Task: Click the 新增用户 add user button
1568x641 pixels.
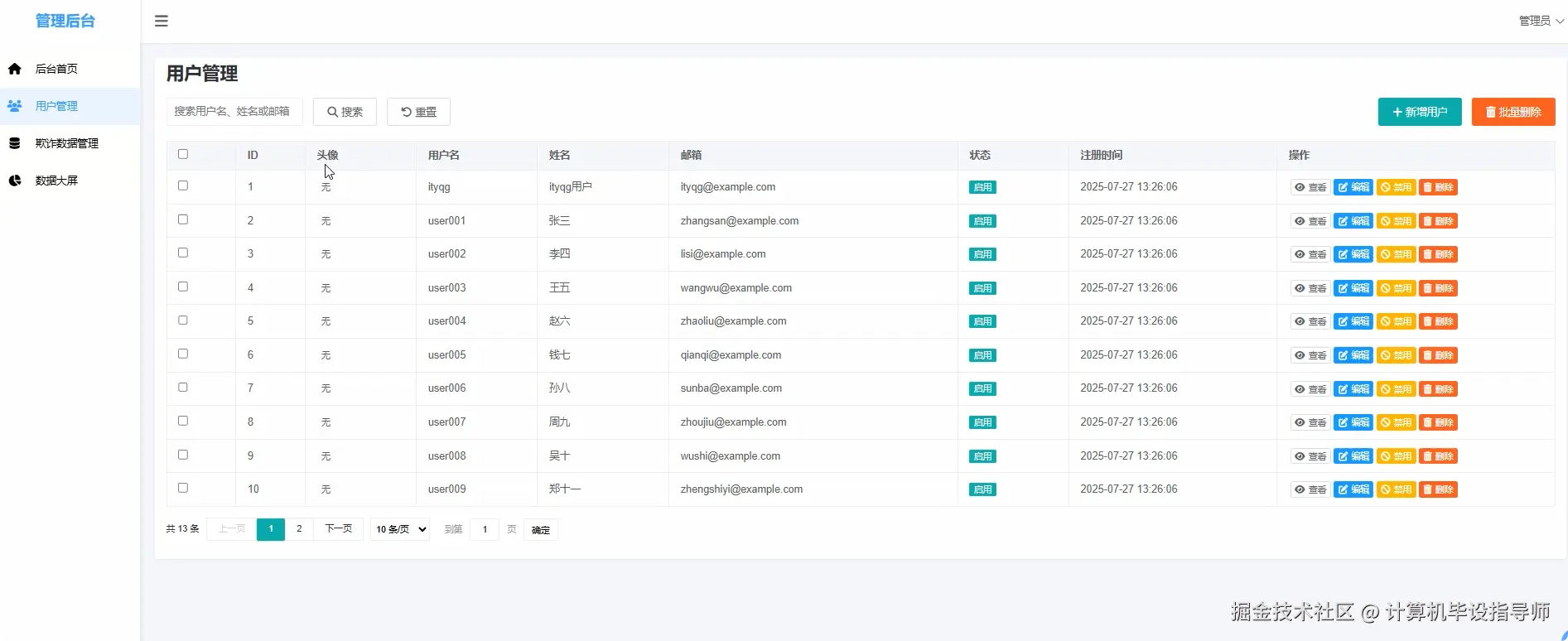Action: 1420,112
